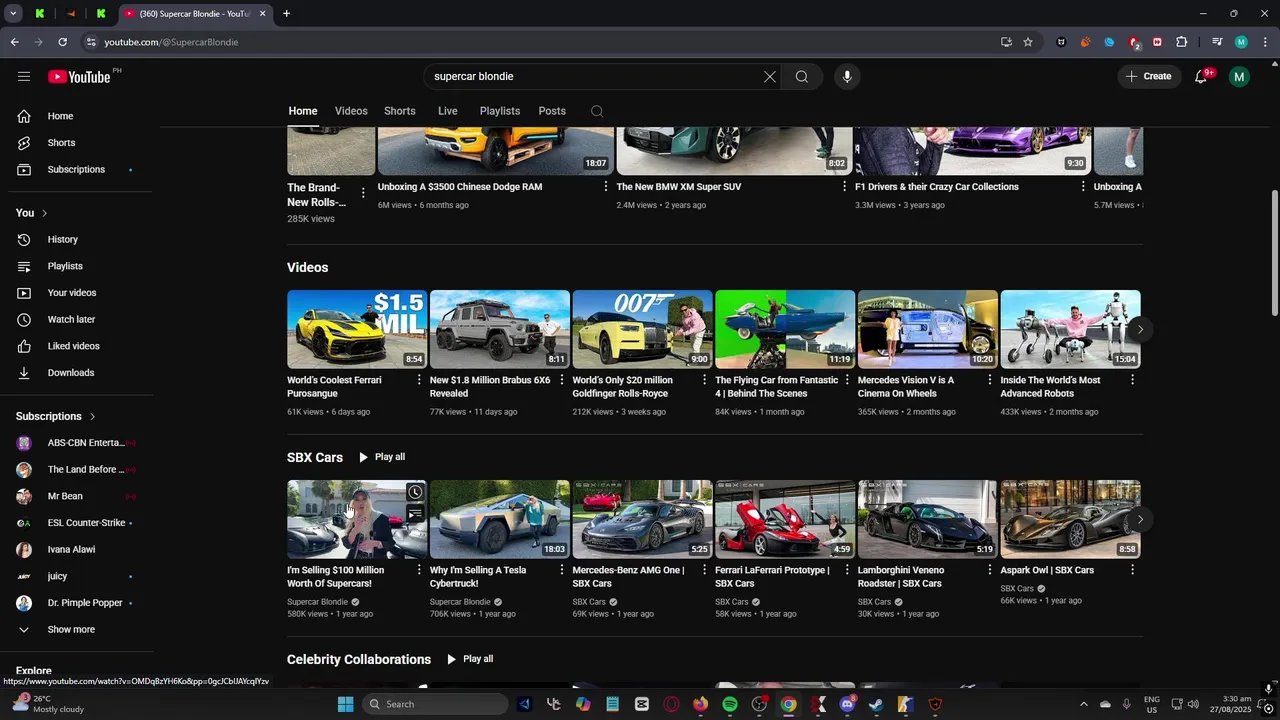Image resolution: width=1280 pixels, height=720 pixels.
Task: Open the YouTube hamburger guide menu
Action: pos(24,76)
